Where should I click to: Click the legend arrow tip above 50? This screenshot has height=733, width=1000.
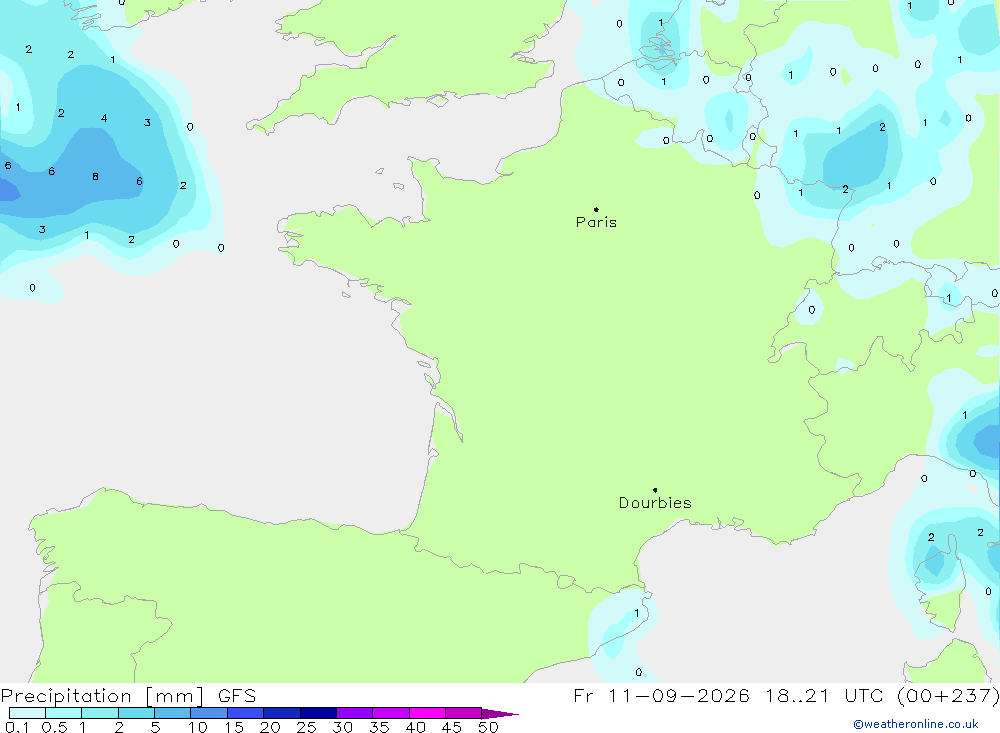(x=501, y=713)
